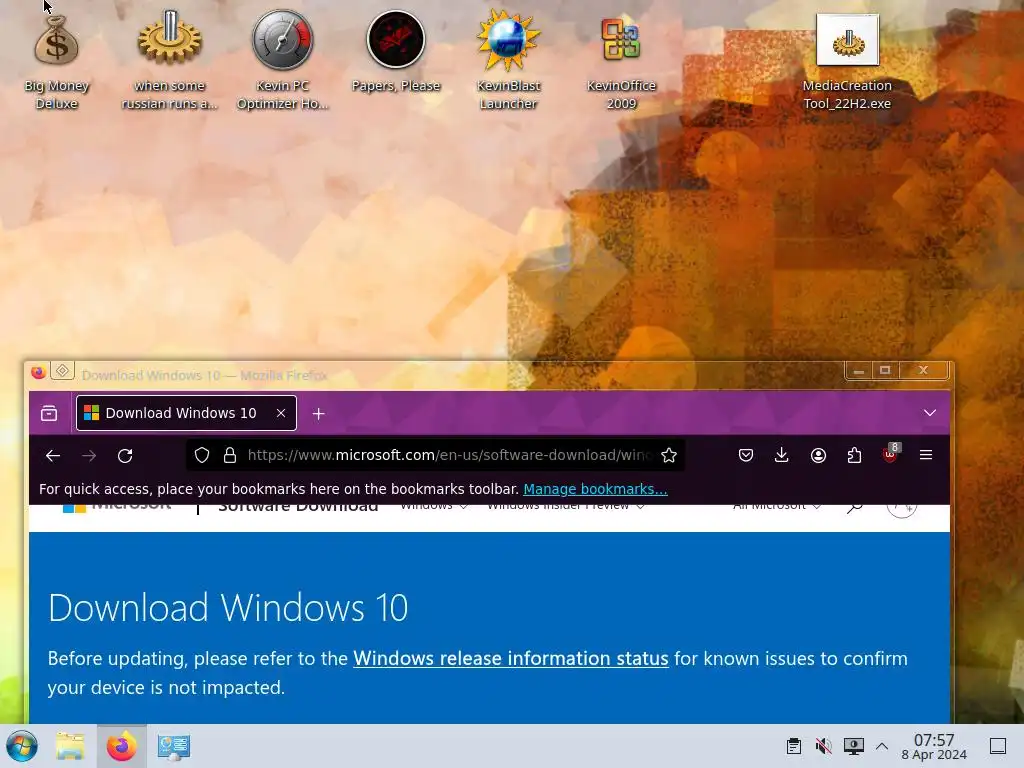
Task: Select the KevinOffice 2009 desktop icon
Action: pos(621,60)
